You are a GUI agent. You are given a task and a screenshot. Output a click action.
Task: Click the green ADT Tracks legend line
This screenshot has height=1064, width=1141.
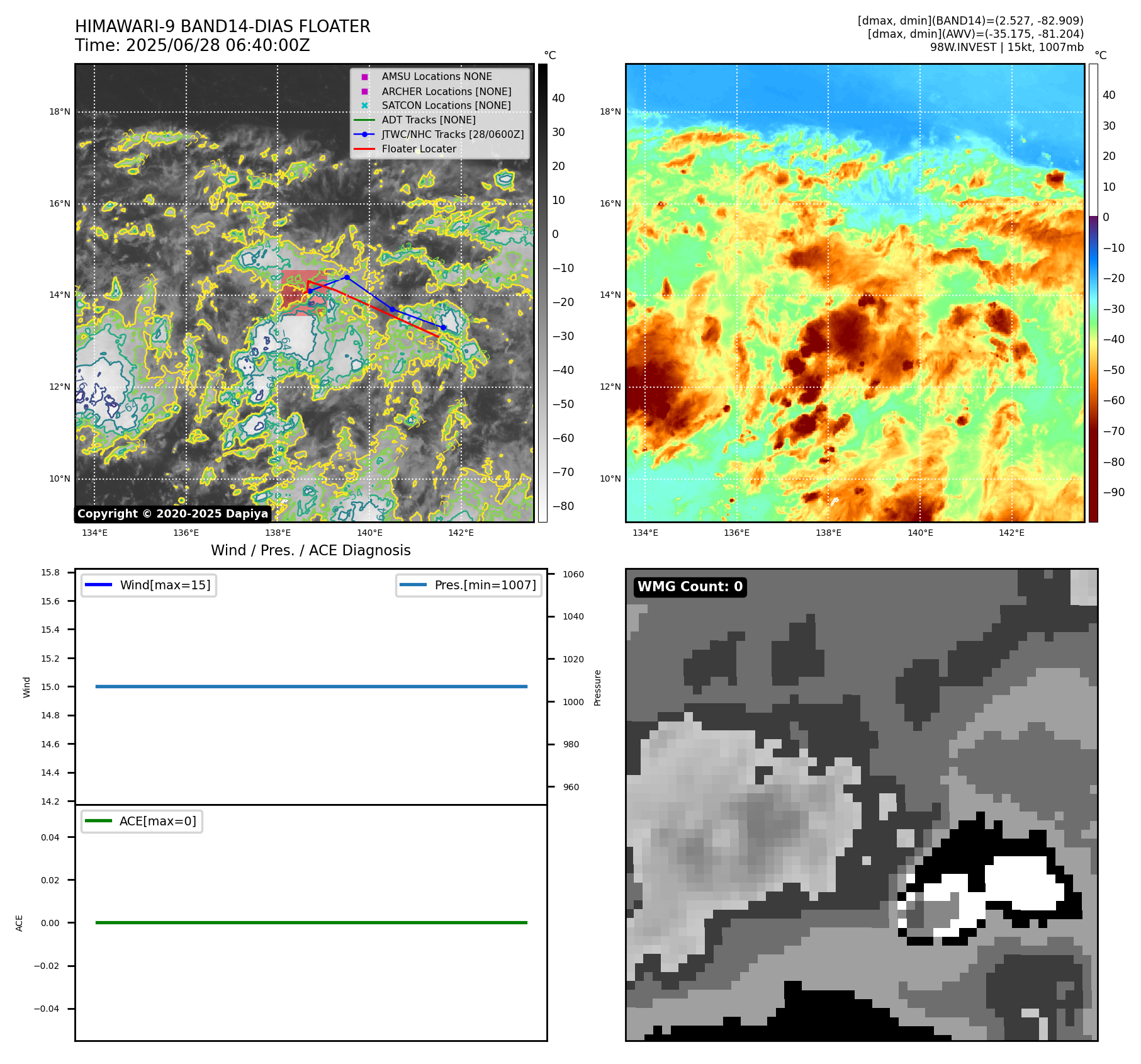pyautogui.click(x=364, y=120)
